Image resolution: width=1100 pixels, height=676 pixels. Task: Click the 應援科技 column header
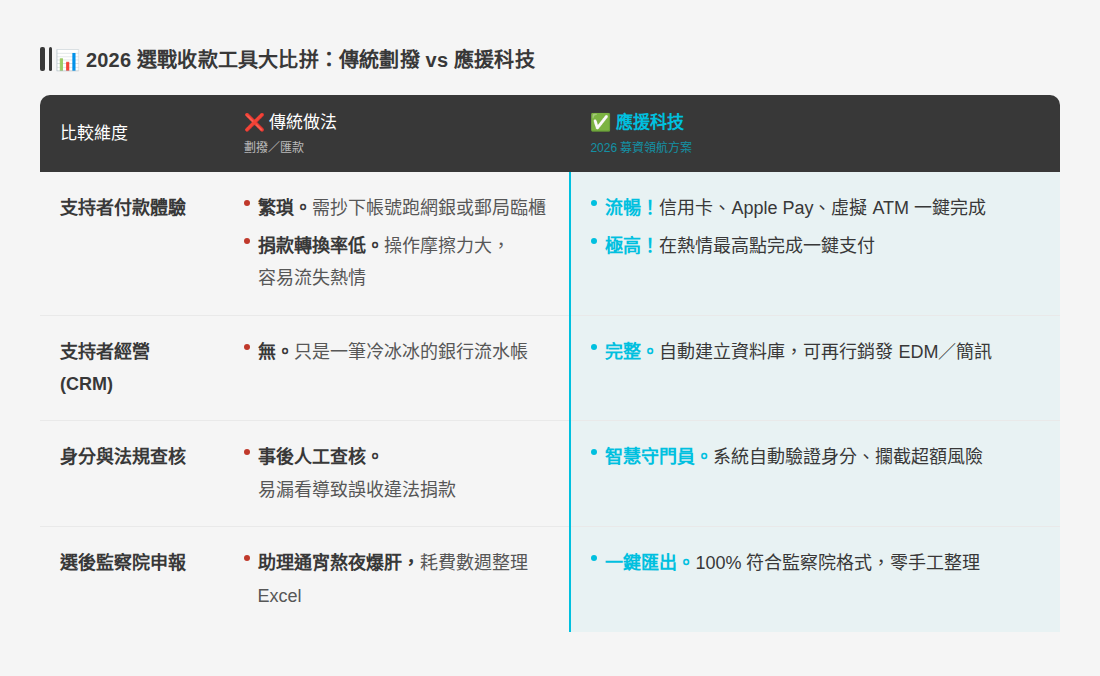[649, 122]
